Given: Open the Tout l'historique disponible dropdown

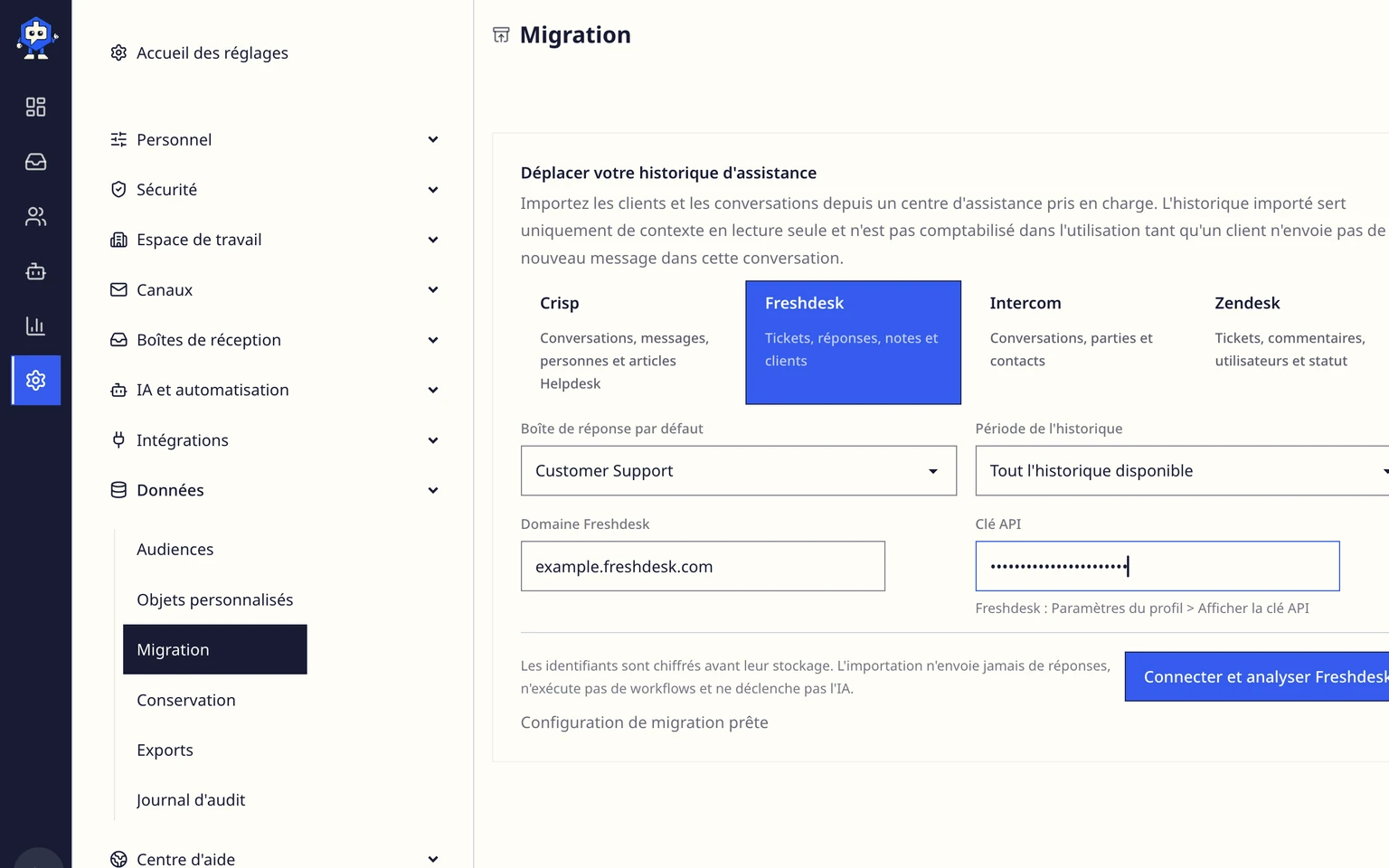Looking at the screenshot, I should click(x=1182, y=470).
